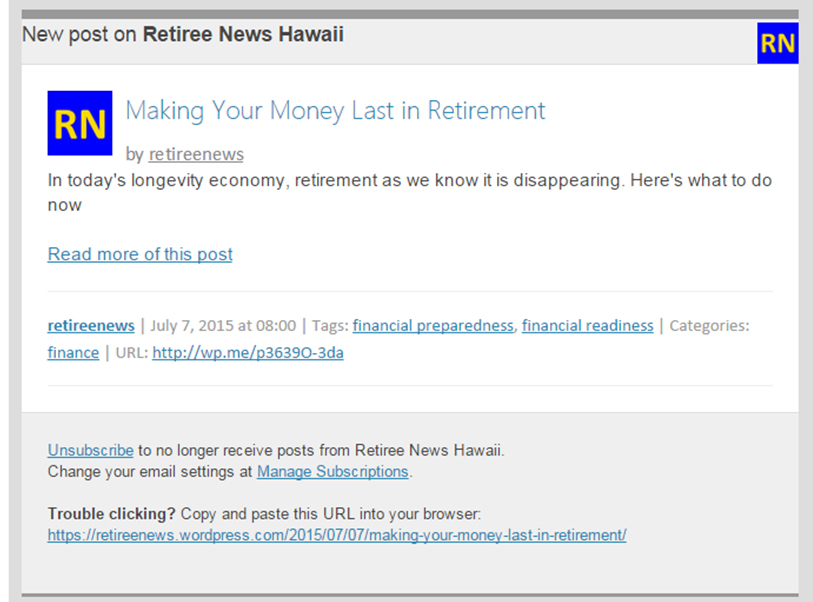Open the 'Making Your Money Last in Retirement' title
Screen dimensions: 813x602
click(335, 110)
